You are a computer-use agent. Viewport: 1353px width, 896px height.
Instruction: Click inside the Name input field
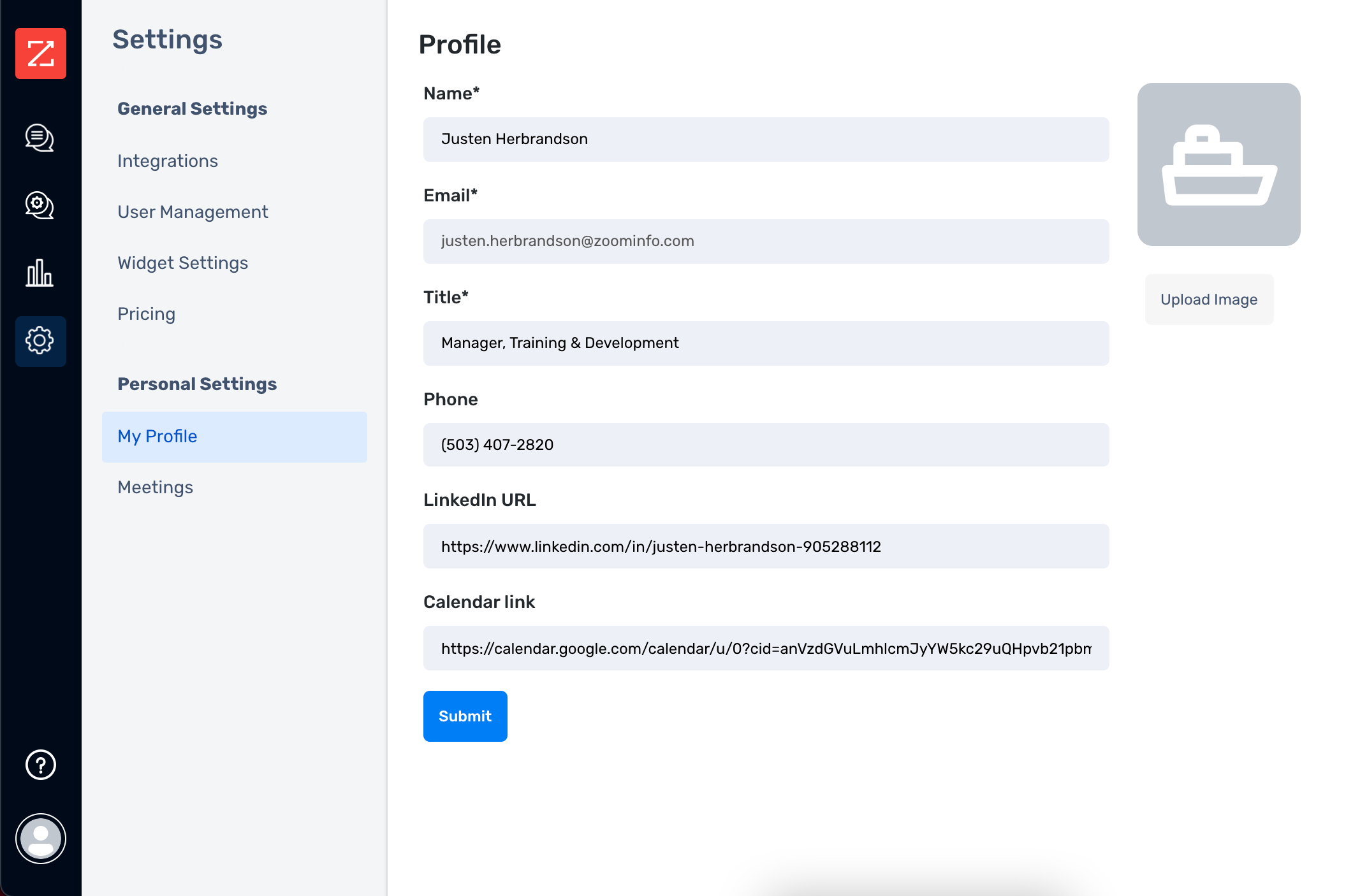point(765,139)
